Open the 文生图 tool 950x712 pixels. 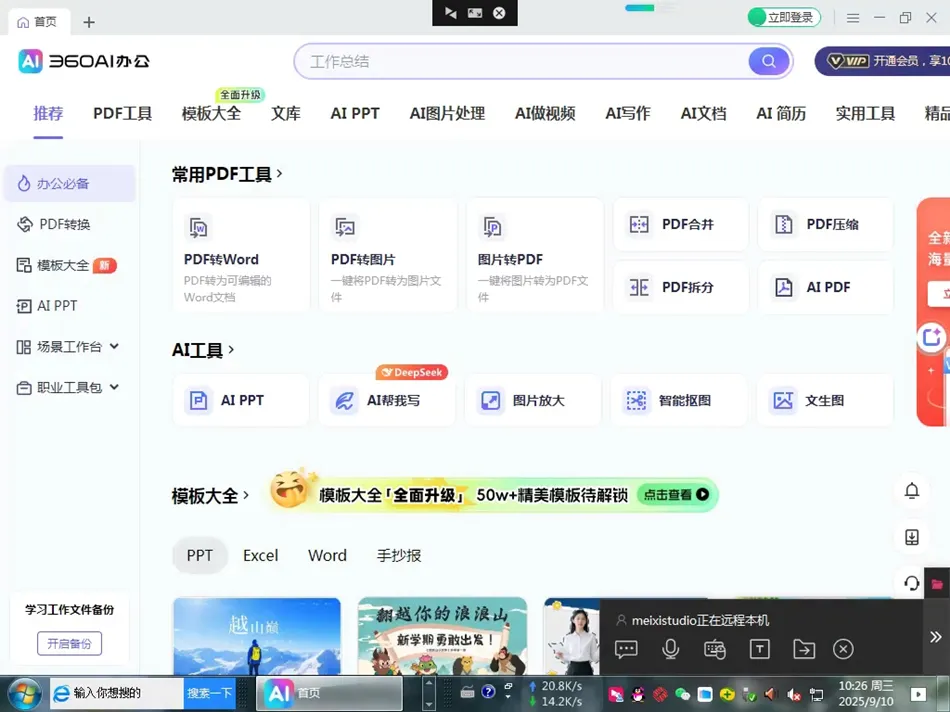(x=825, y=401)
